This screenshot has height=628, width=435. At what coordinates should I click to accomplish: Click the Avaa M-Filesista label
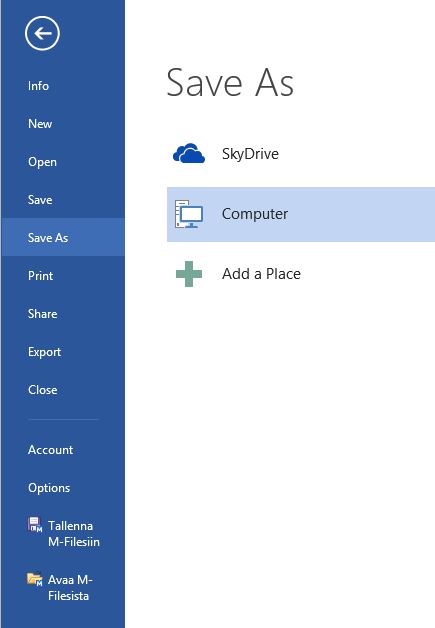pos(70,588)
